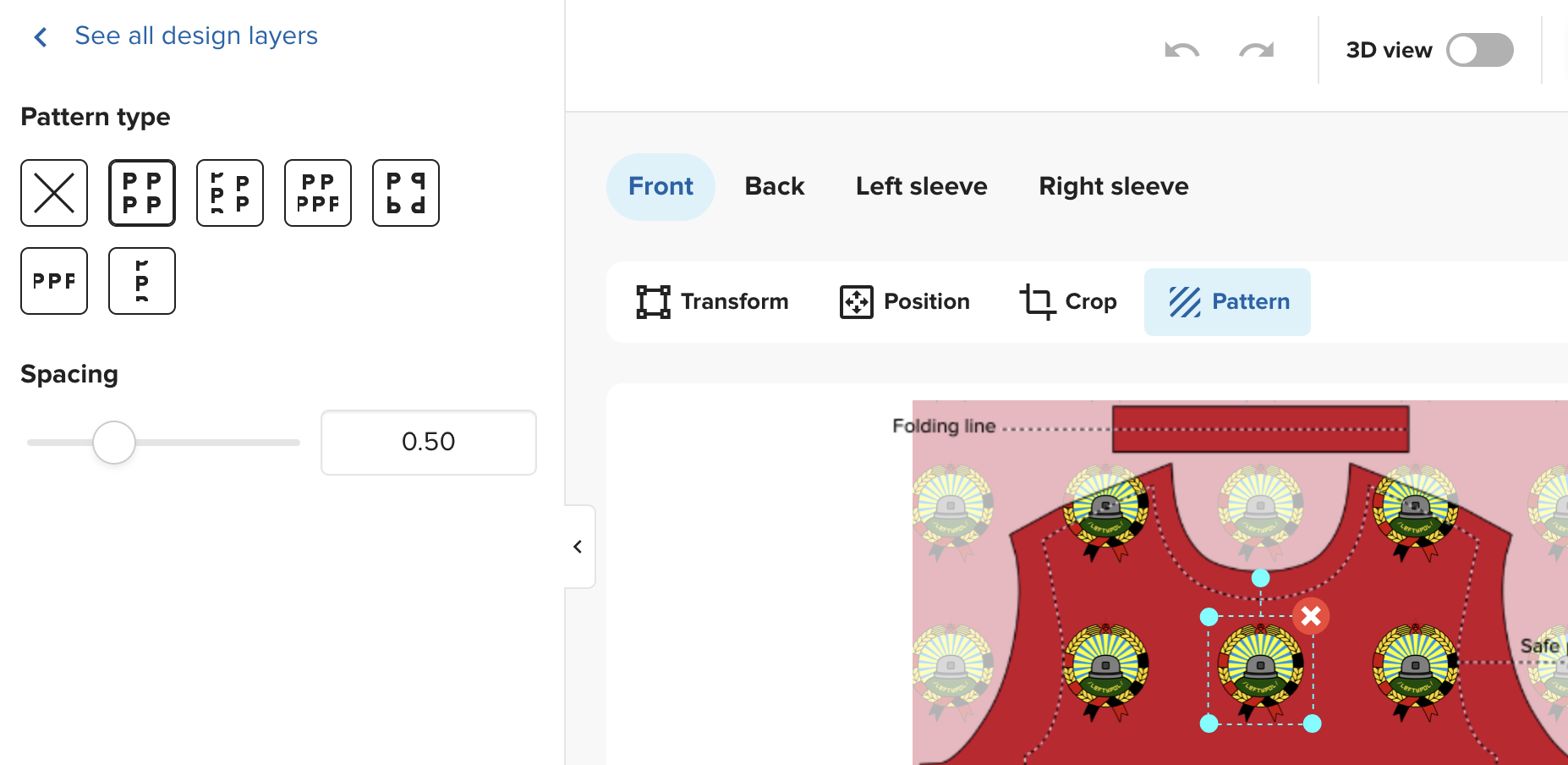Select the no-pattern X option
Screen dimensions: 1568x765
pos(54,193)
